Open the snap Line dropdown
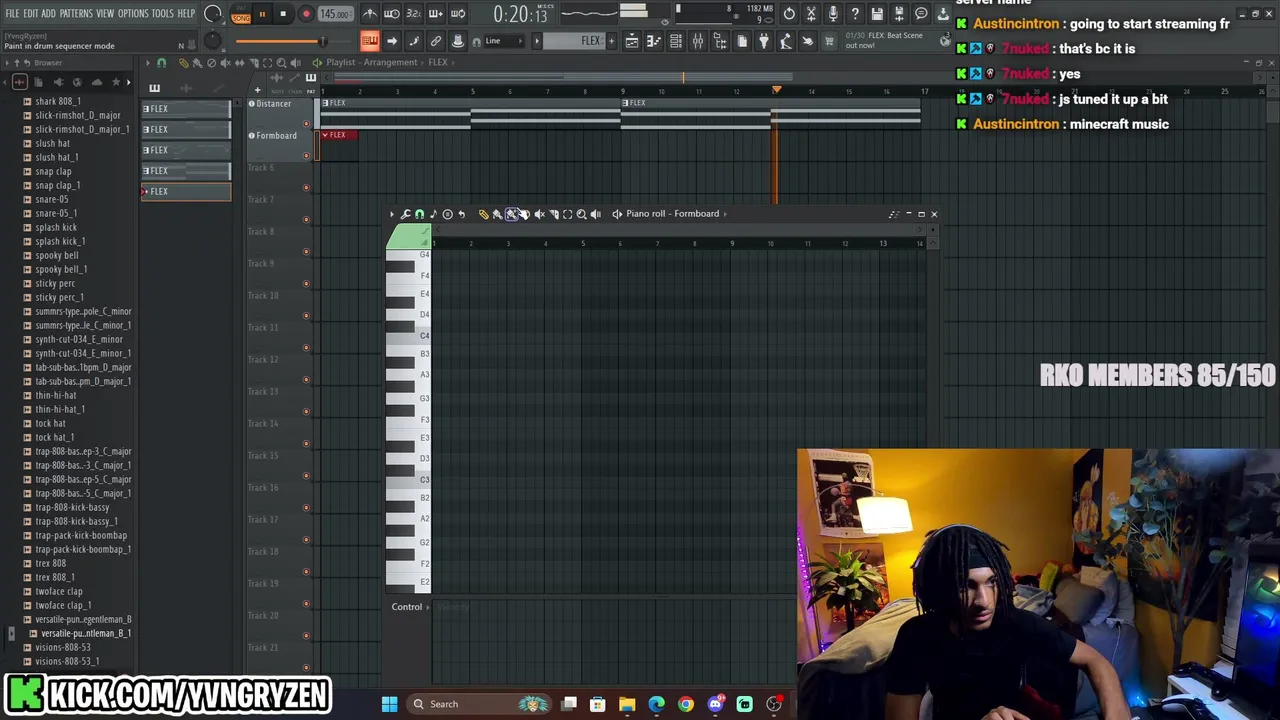The width and height of the screenshot is (1280, 720). pos(503,41)
